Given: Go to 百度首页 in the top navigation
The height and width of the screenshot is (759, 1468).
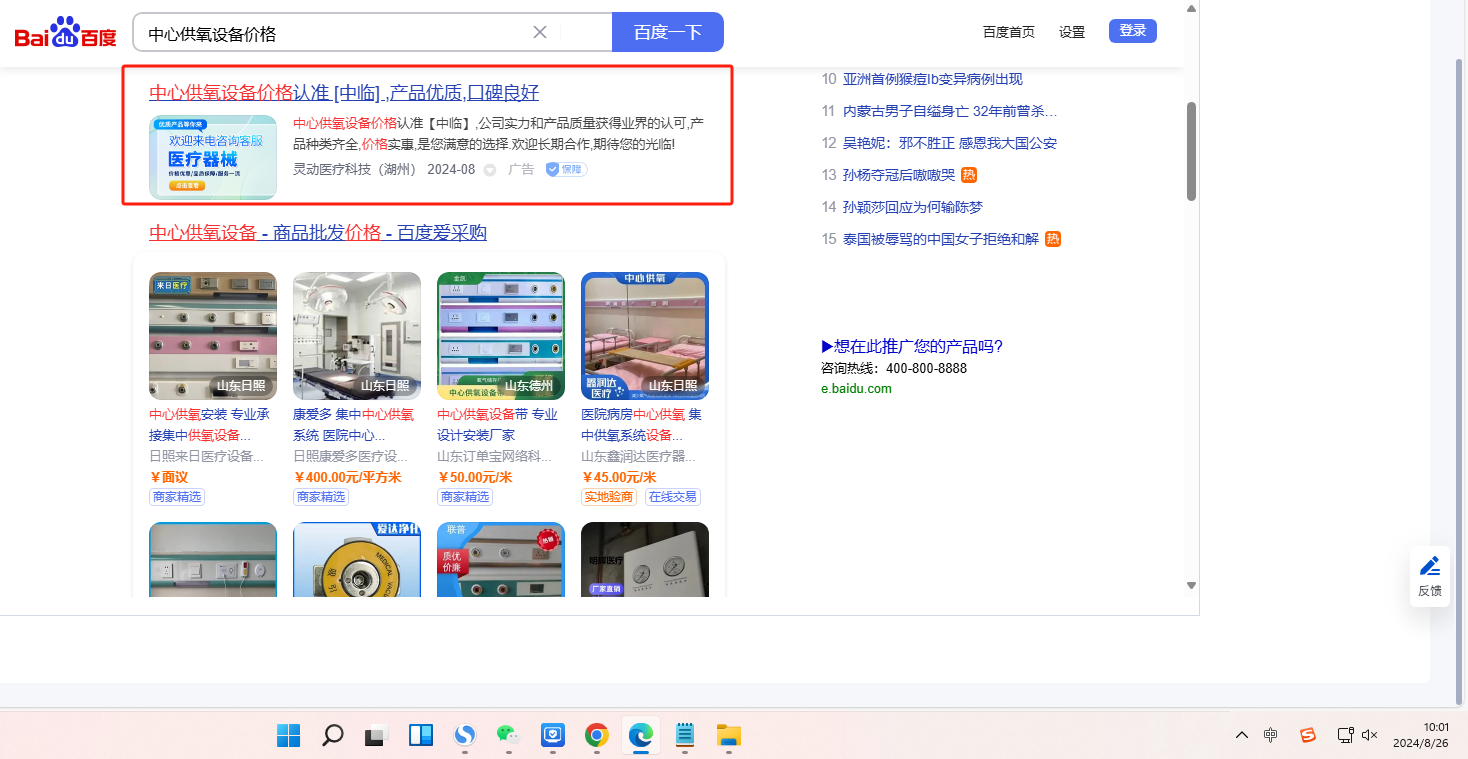Looking at the screenshot, I should pos(1008,32).
